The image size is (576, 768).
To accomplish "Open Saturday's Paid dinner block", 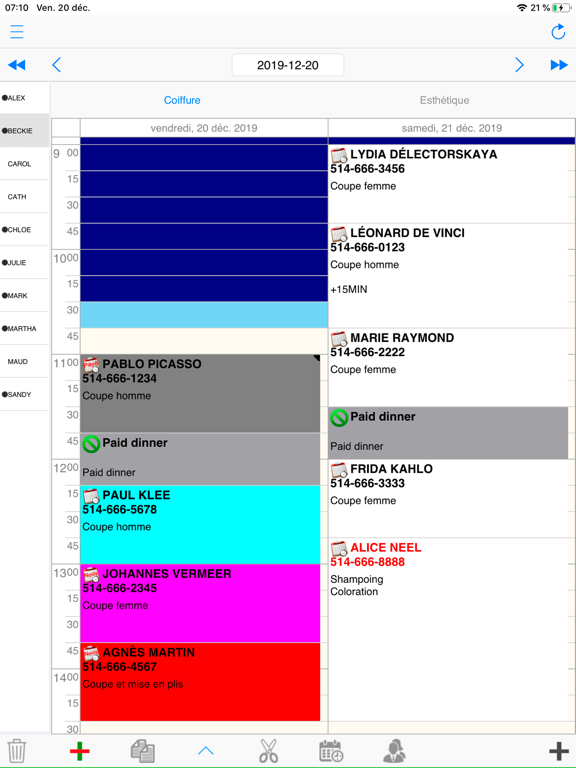I will (x=448, y=433).
